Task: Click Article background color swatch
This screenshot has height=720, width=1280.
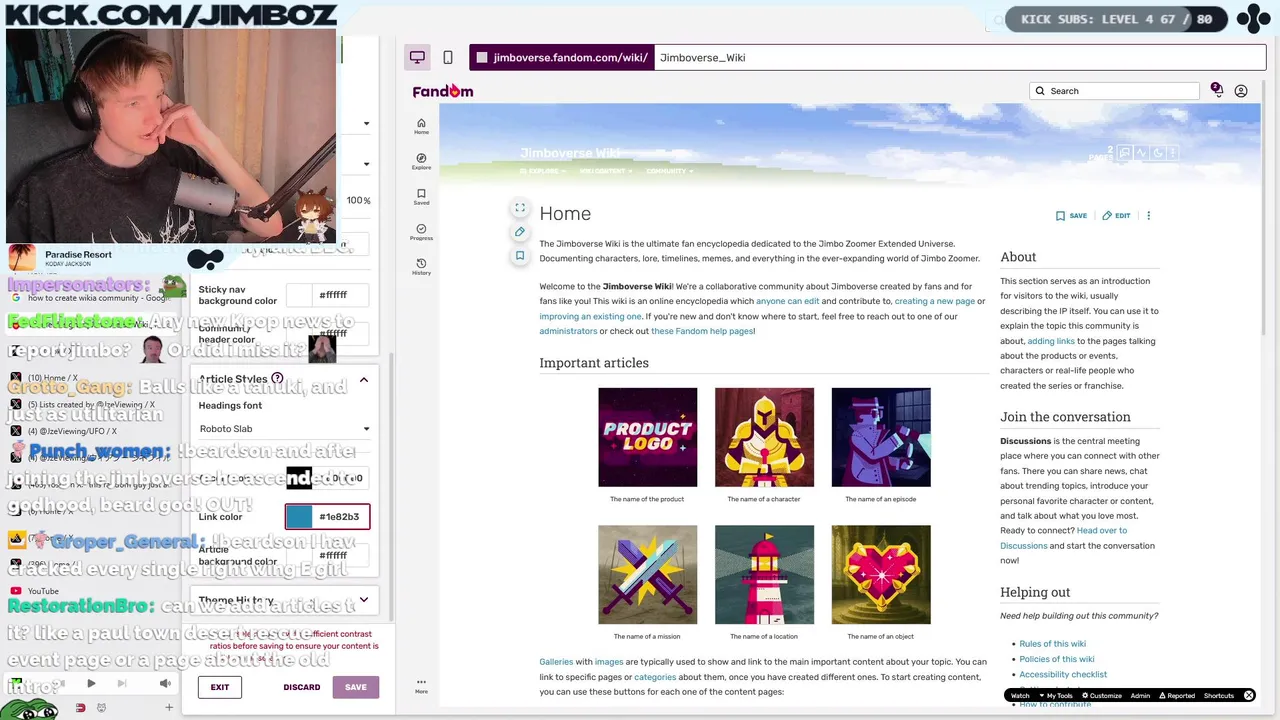Action: click(298, 555)
